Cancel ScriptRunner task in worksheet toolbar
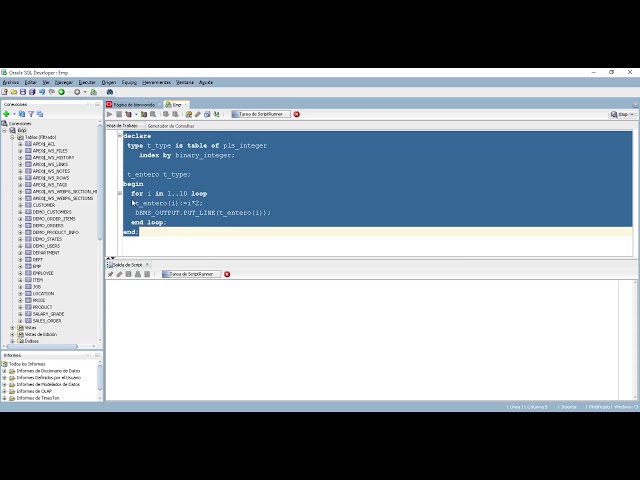 [x=297, y=114]
